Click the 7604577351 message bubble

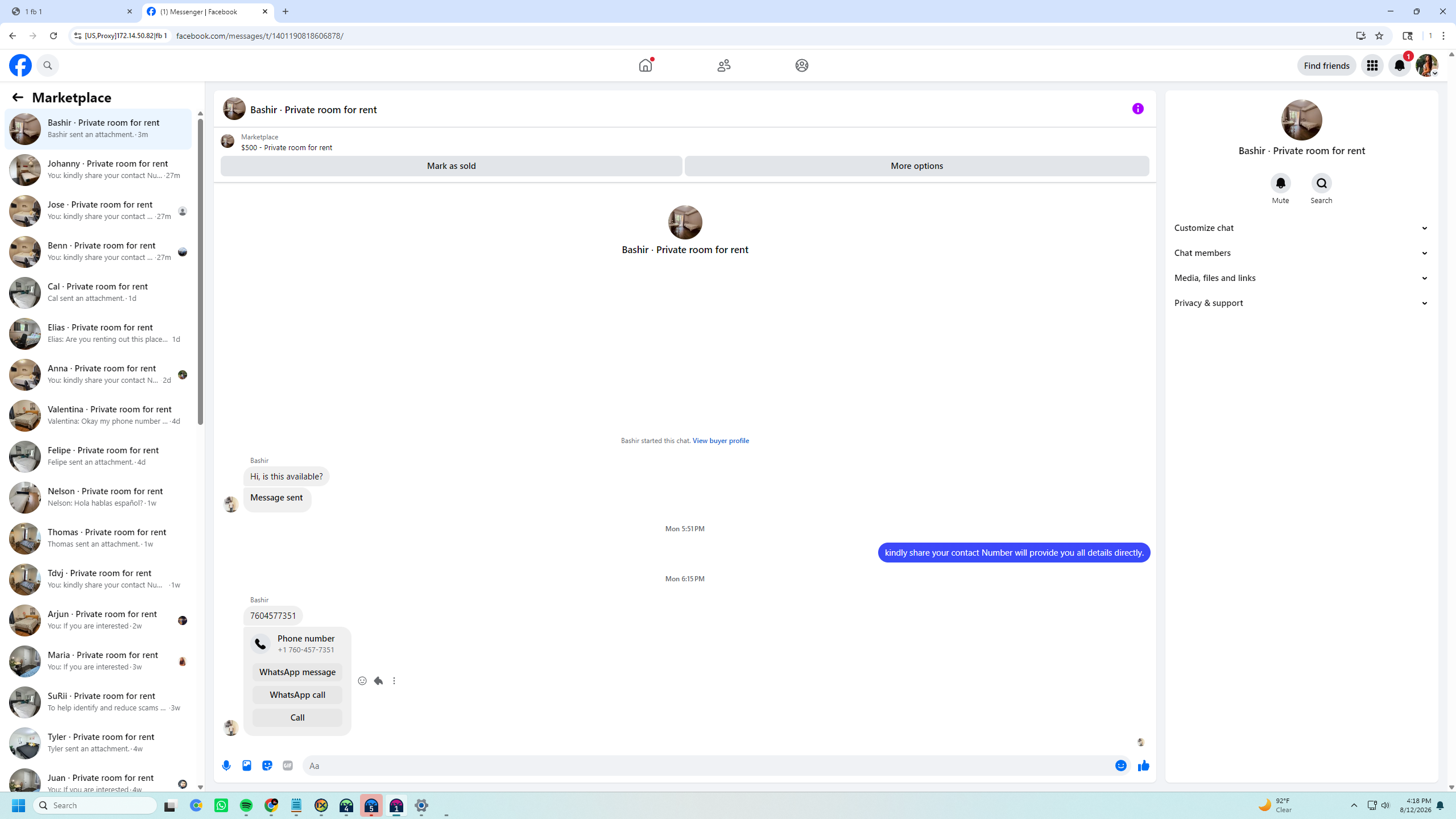coord(273,616)
